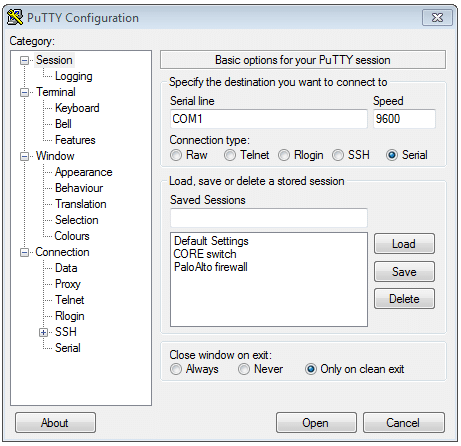Open the Selection settings category
Viewport: 461px width, 446px height.
pos(76,220)
